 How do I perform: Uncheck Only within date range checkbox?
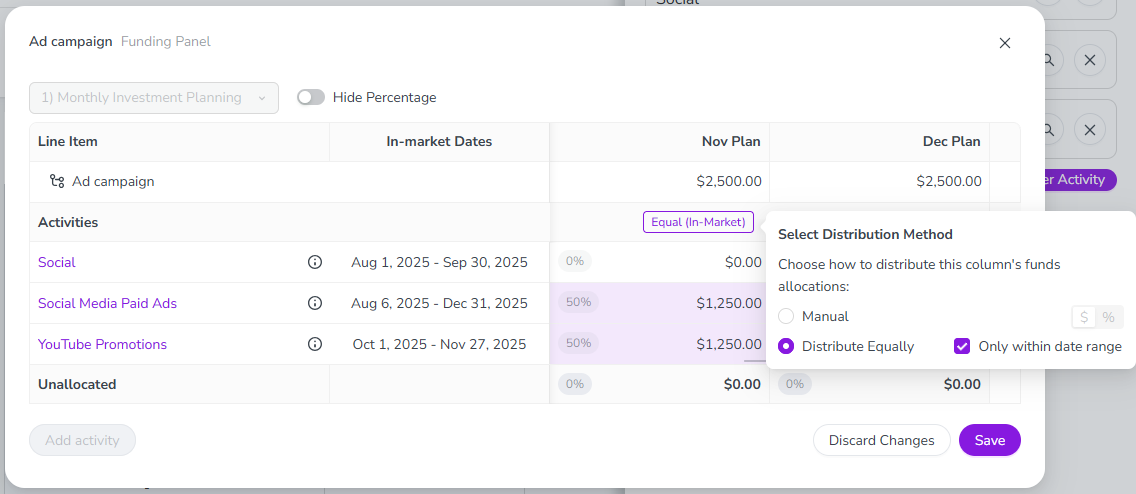pyautogui.click(x=962, y=346)
